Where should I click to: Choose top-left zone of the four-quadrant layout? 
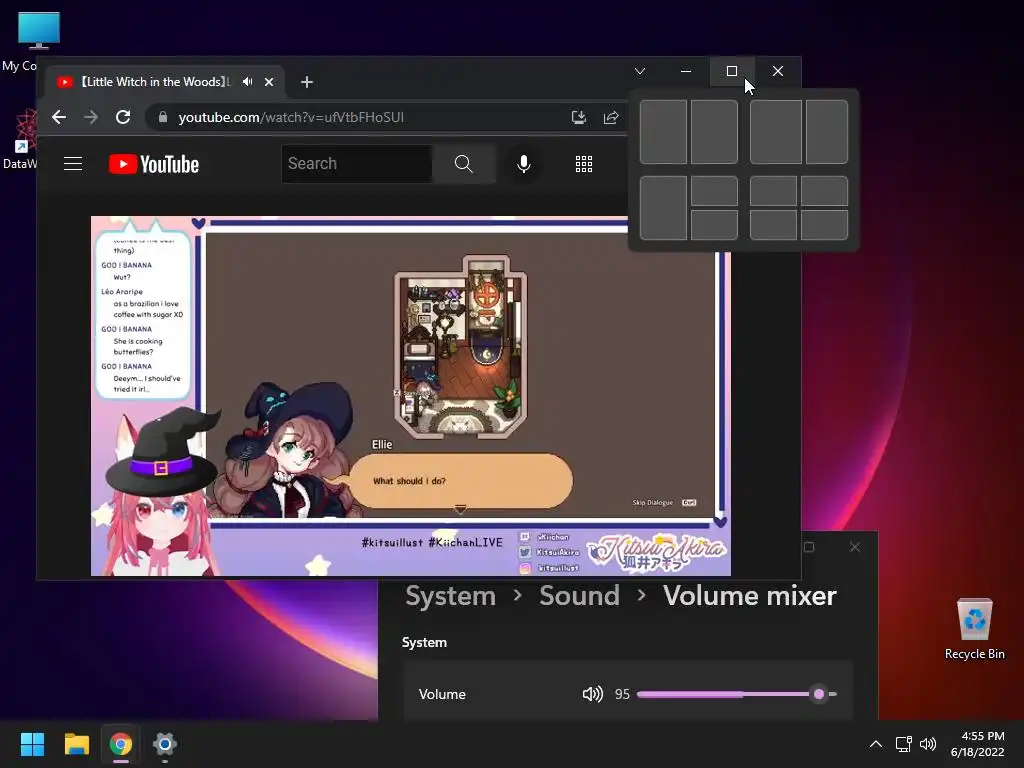coord(773,191)
